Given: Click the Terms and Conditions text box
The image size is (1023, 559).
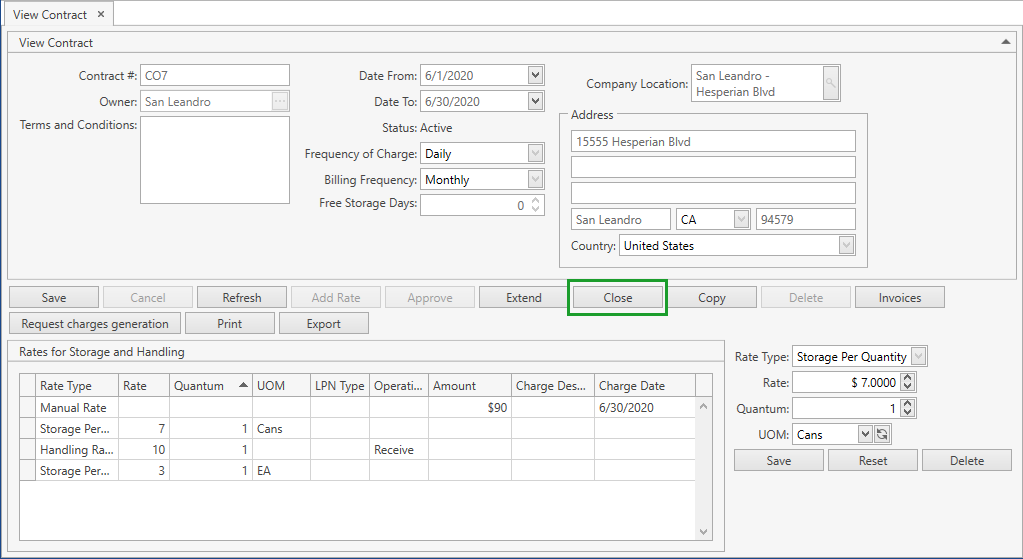Looking at the screenshot, I should (215, 160).
